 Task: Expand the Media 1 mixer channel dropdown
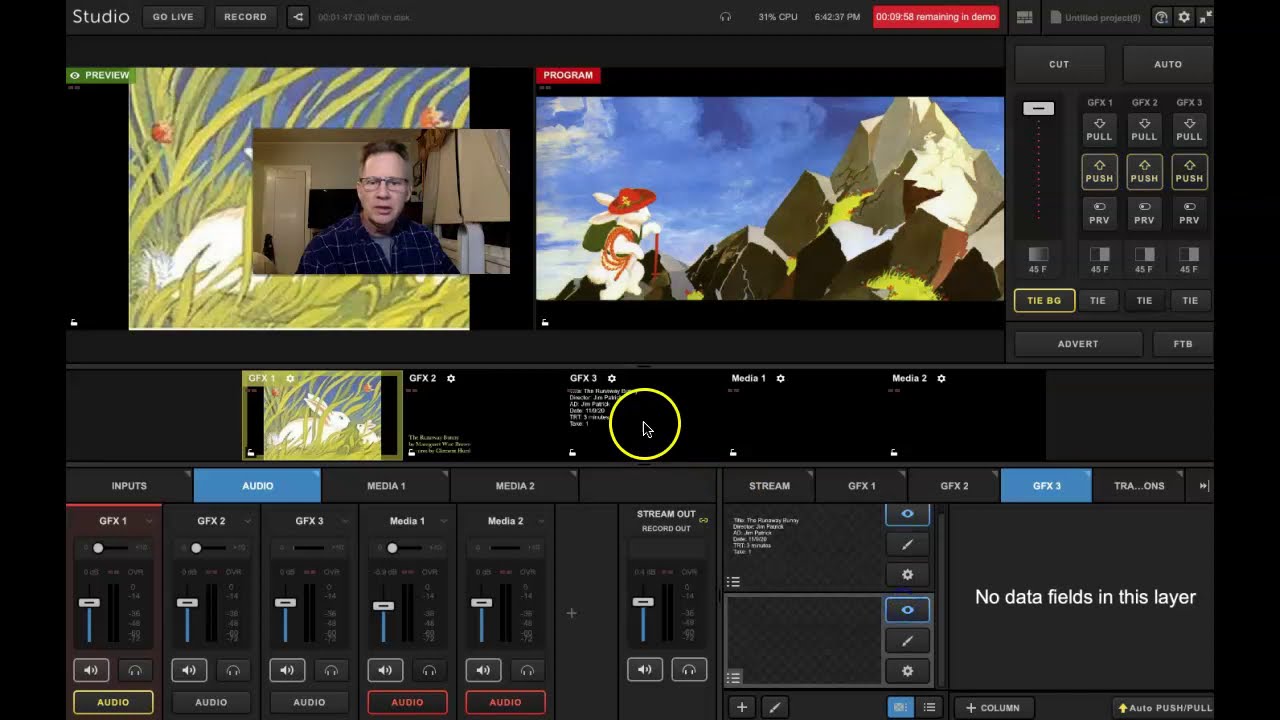[444, 521]
